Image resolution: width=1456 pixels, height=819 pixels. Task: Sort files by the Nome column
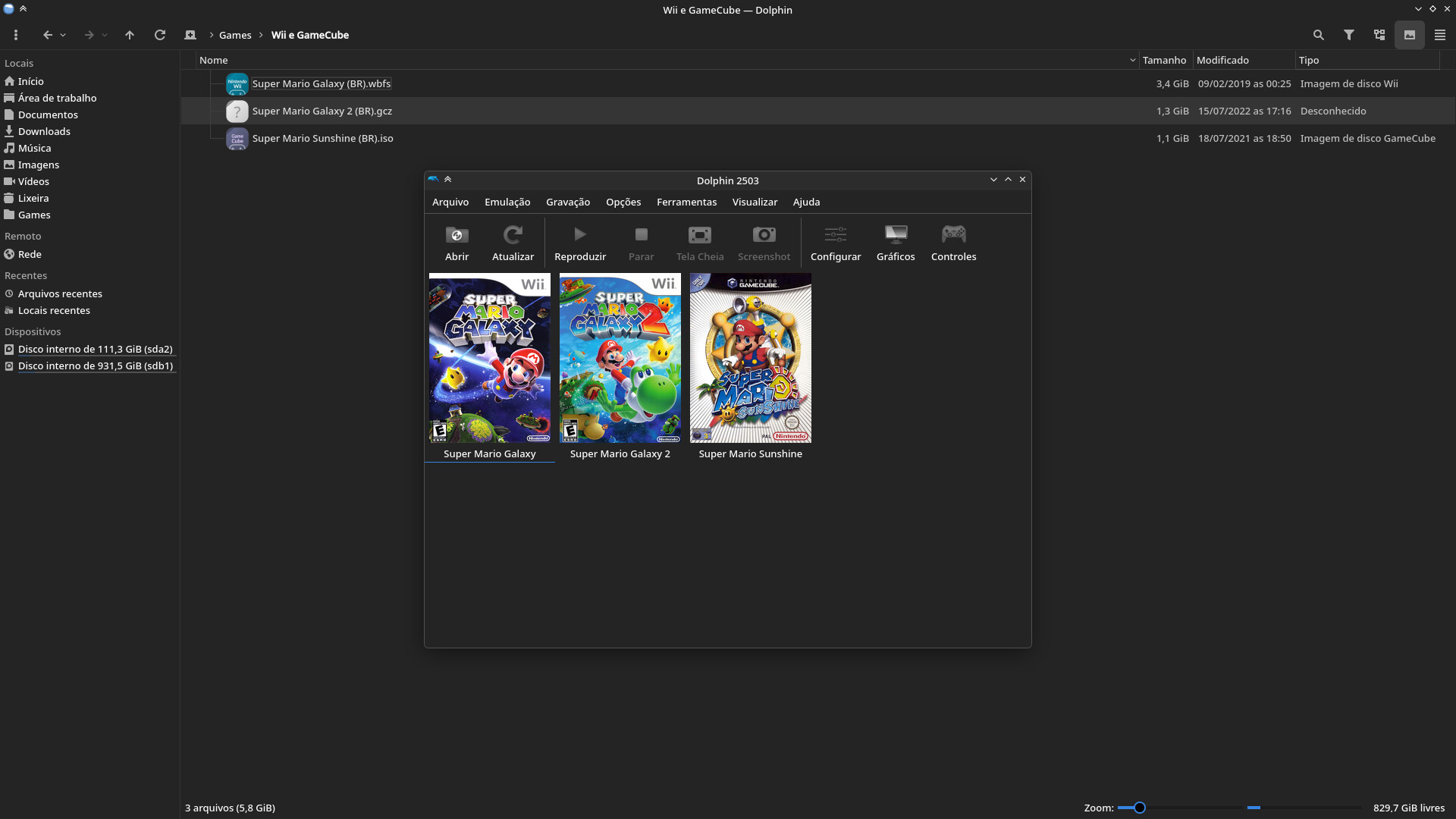click(x=214, y=60)
